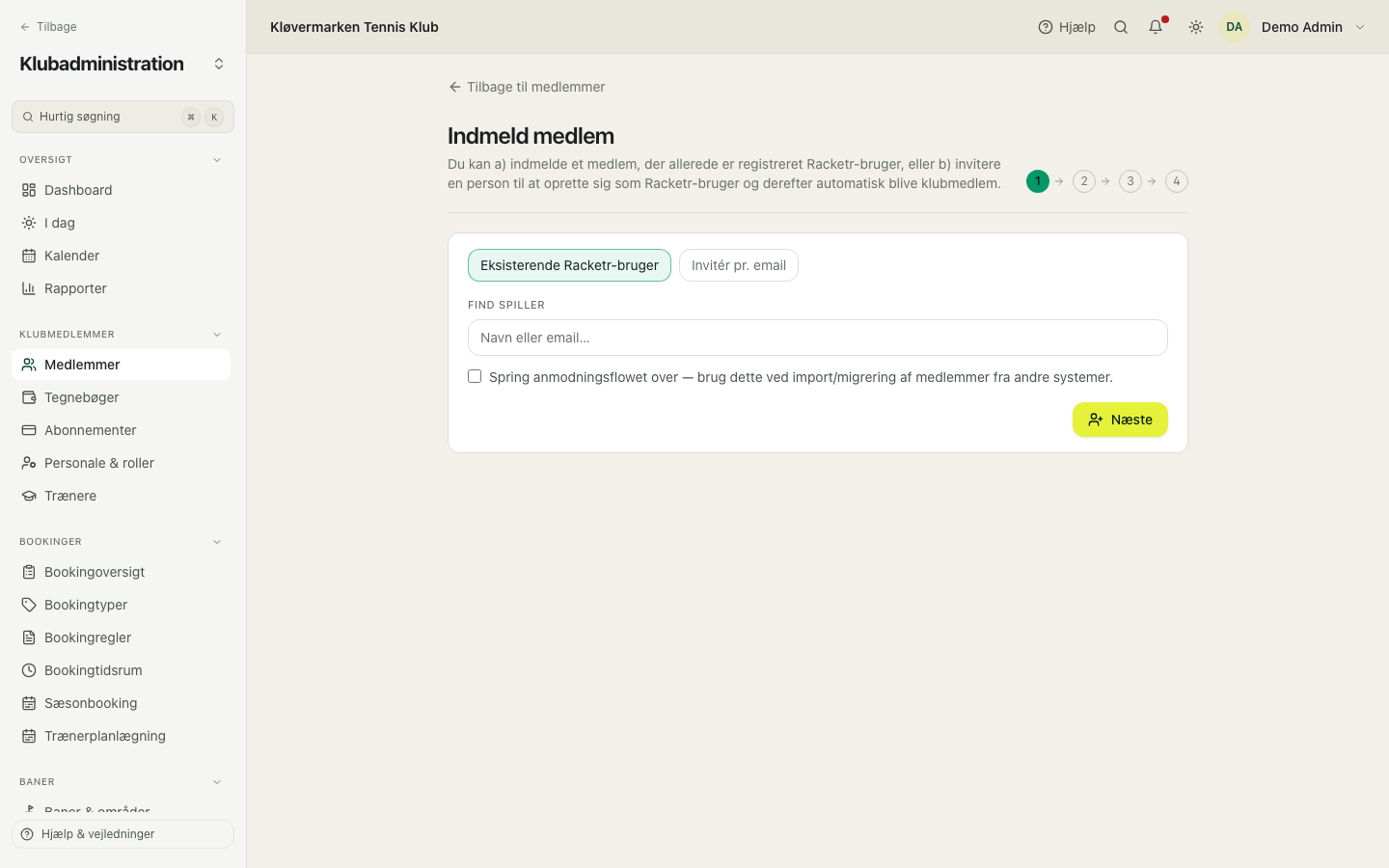Collapse the Klubmedlemmer section
The height and width of the screenshot is (868, 1389).
(217, 335)
